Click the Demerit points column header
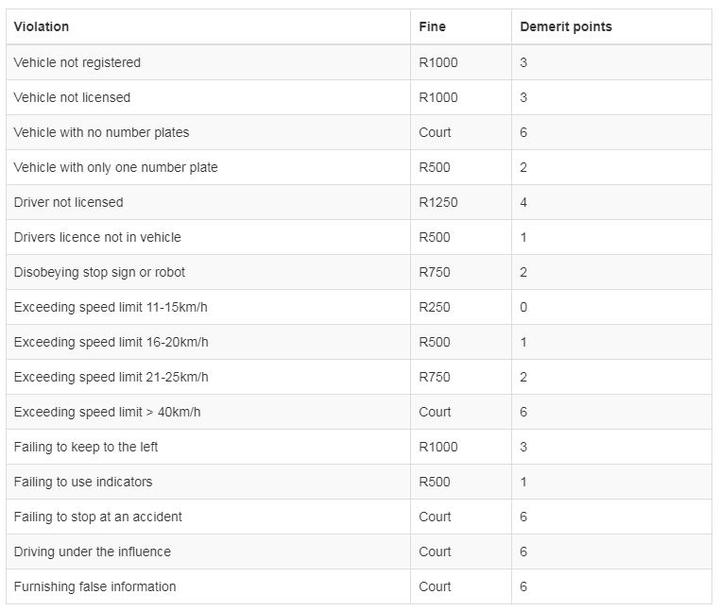Image resolution: width=720 pixels, height=611 pixels. click(x=566, y=27)
